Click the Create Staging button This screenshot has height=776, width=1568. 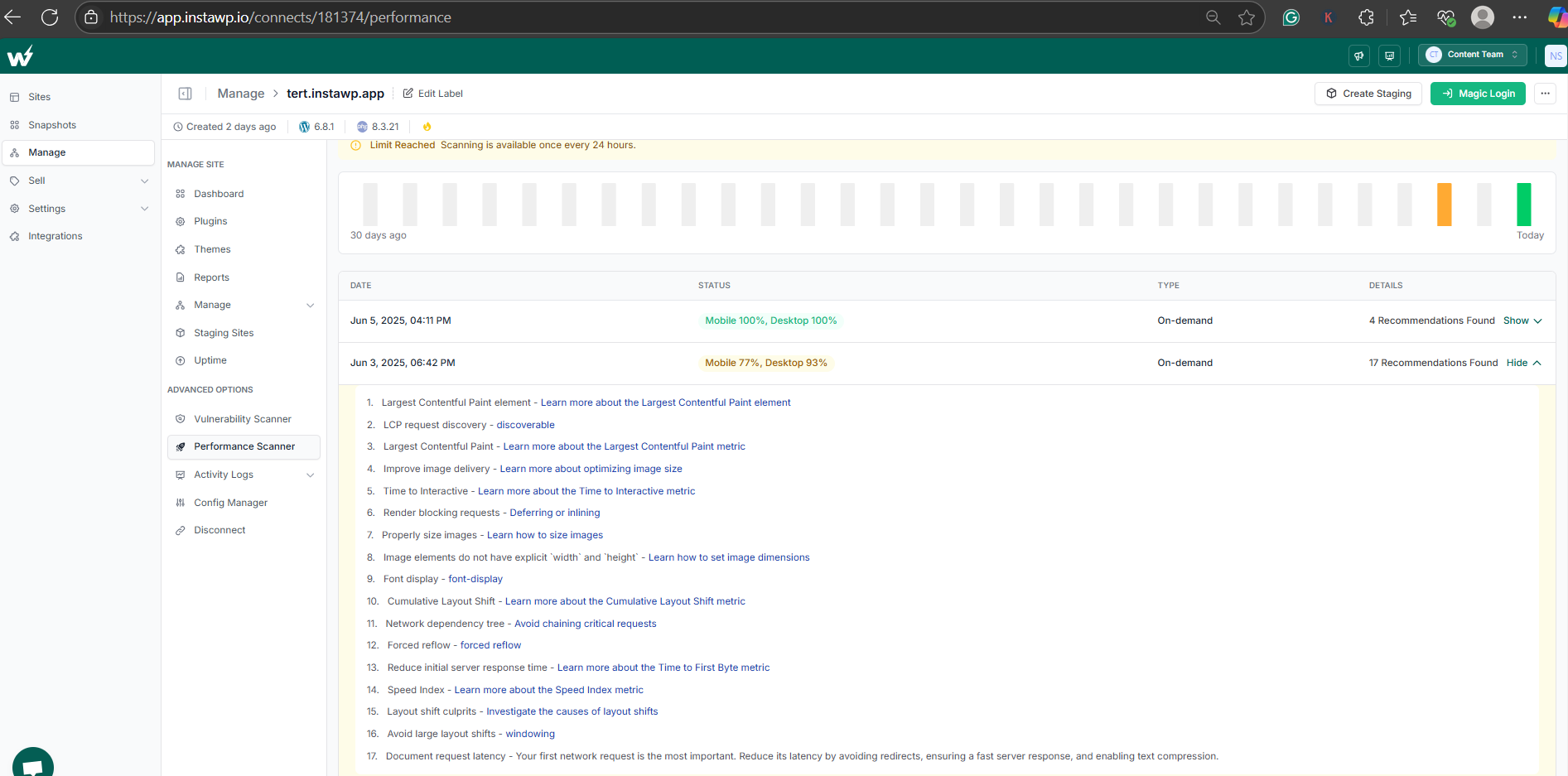coord(1368,94)
